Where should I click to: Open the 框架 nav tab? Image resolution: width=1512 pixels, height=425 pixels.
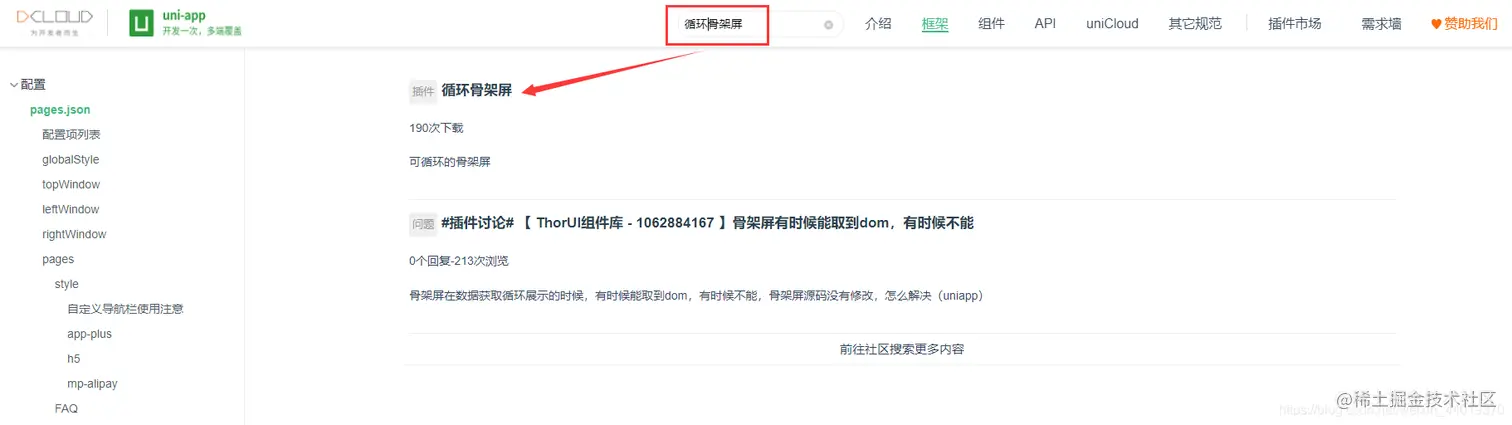coord(935,23)
